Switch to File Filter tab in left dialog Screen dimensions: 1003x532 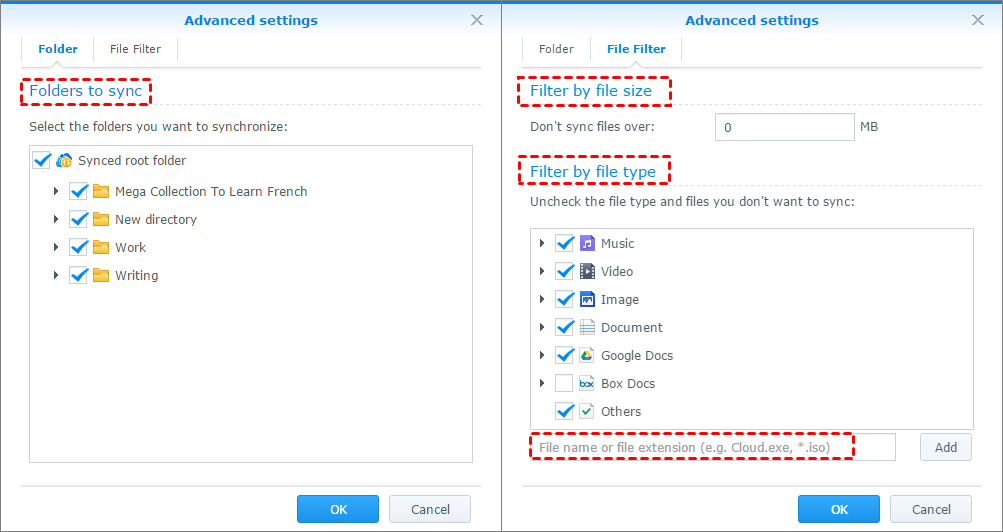[x=135, y=48]
